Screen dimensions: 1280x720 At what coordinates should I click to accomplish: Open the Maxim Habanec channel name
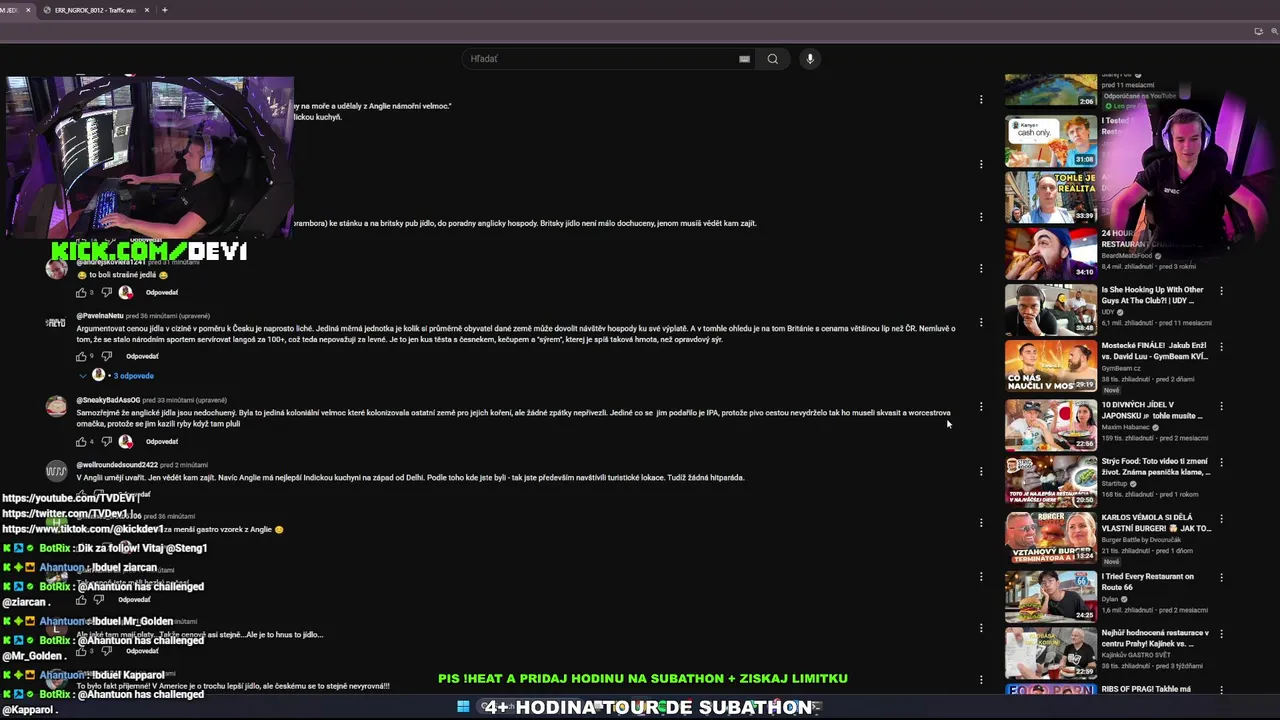1126,427
